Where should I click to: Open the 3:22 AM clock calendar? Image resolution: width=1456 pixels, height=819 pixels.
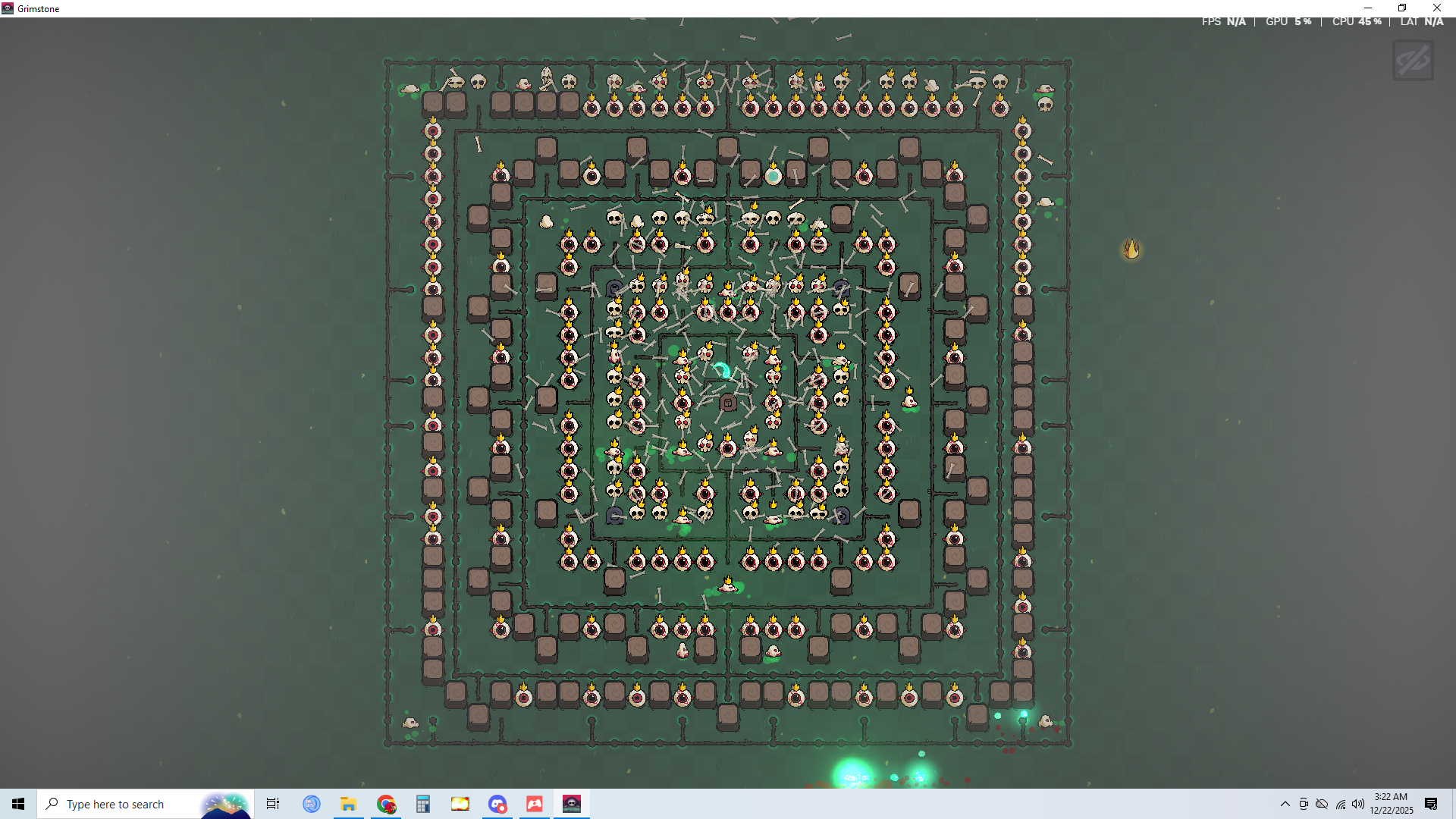point(1391,804)
